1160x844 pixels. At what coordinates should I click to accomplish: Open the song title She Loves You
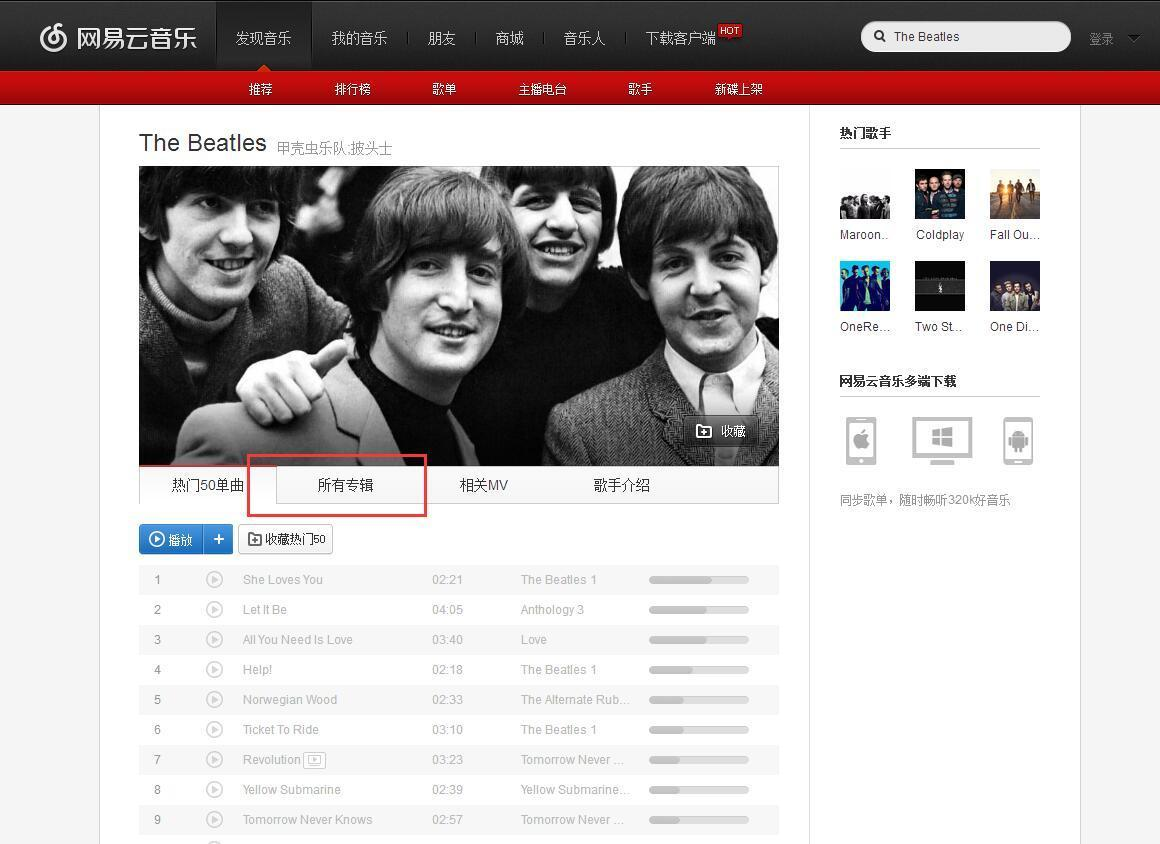click(283, 580)
